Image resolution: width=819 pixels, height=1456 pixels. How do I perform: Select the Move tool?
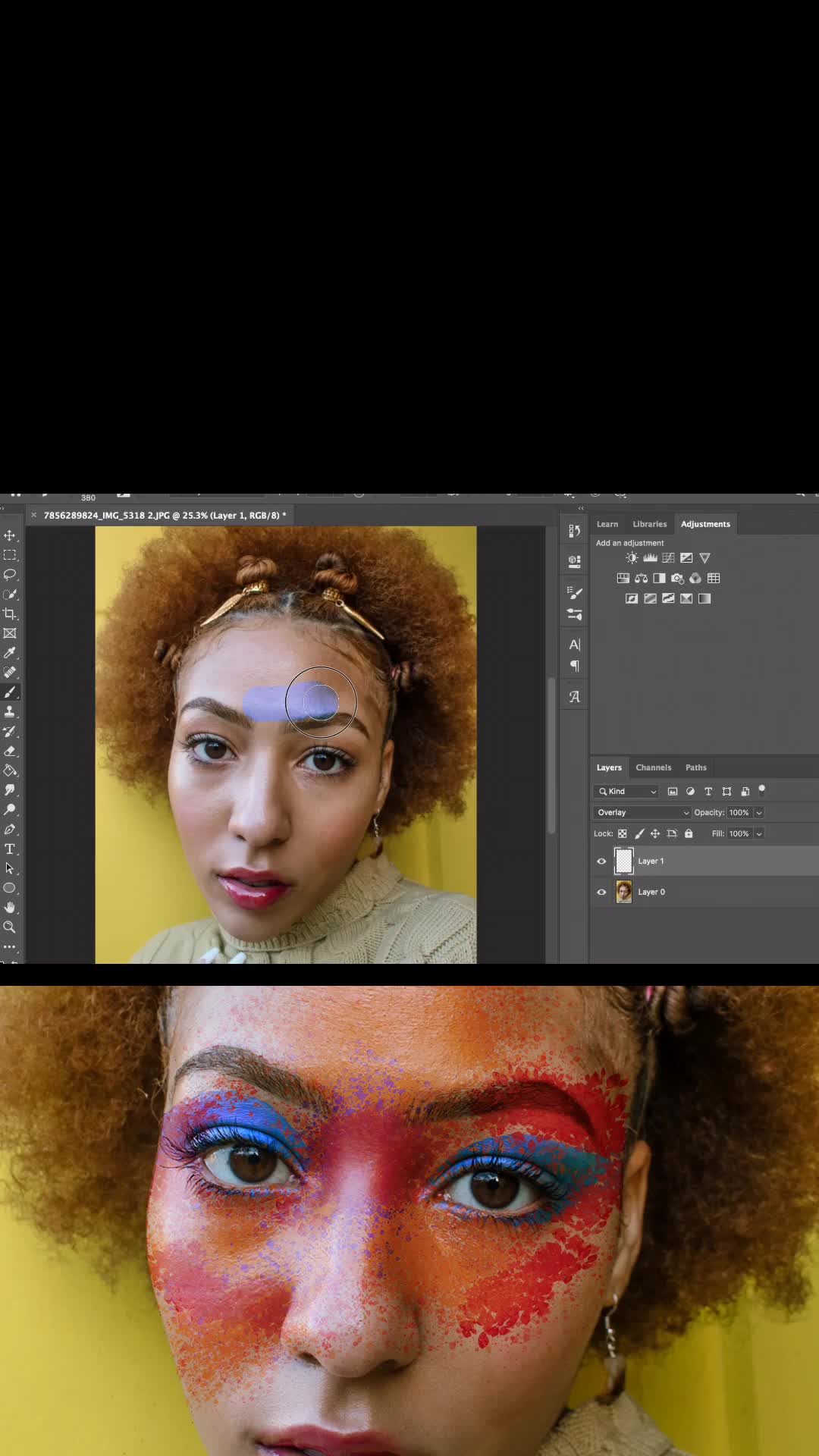[10, 535]
